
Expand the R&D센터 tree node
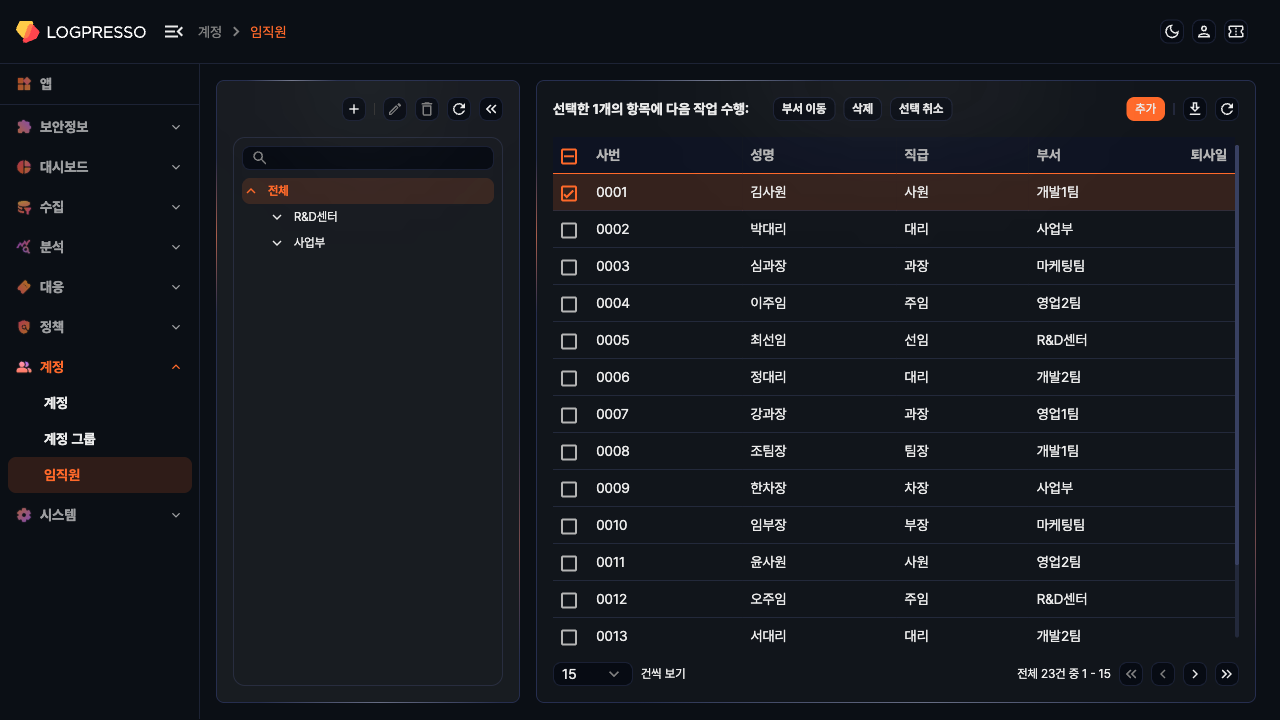pos(277,217)
